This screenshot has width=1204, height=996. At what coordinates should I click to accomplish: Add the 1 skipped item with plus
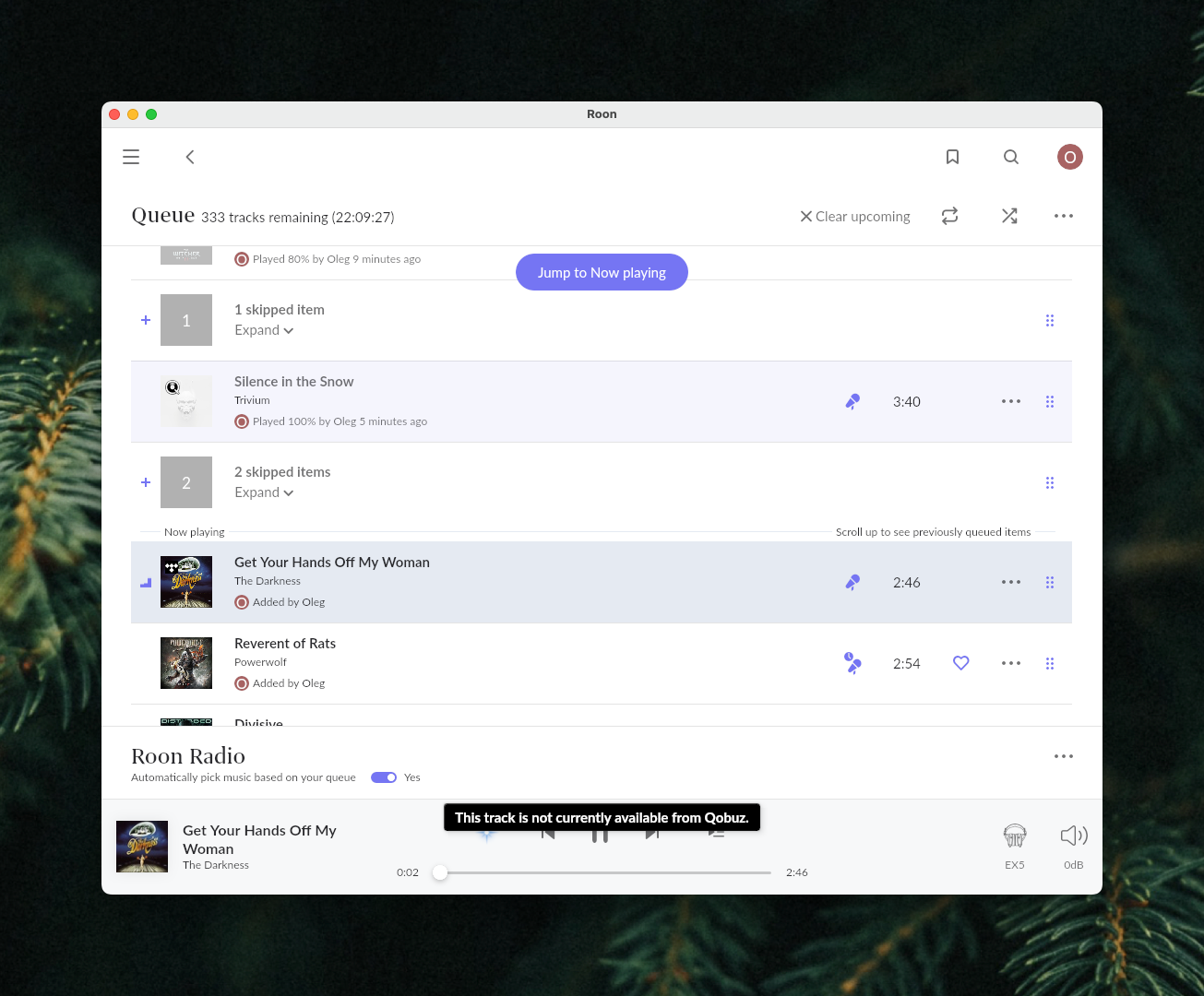(x=146, y=320)
